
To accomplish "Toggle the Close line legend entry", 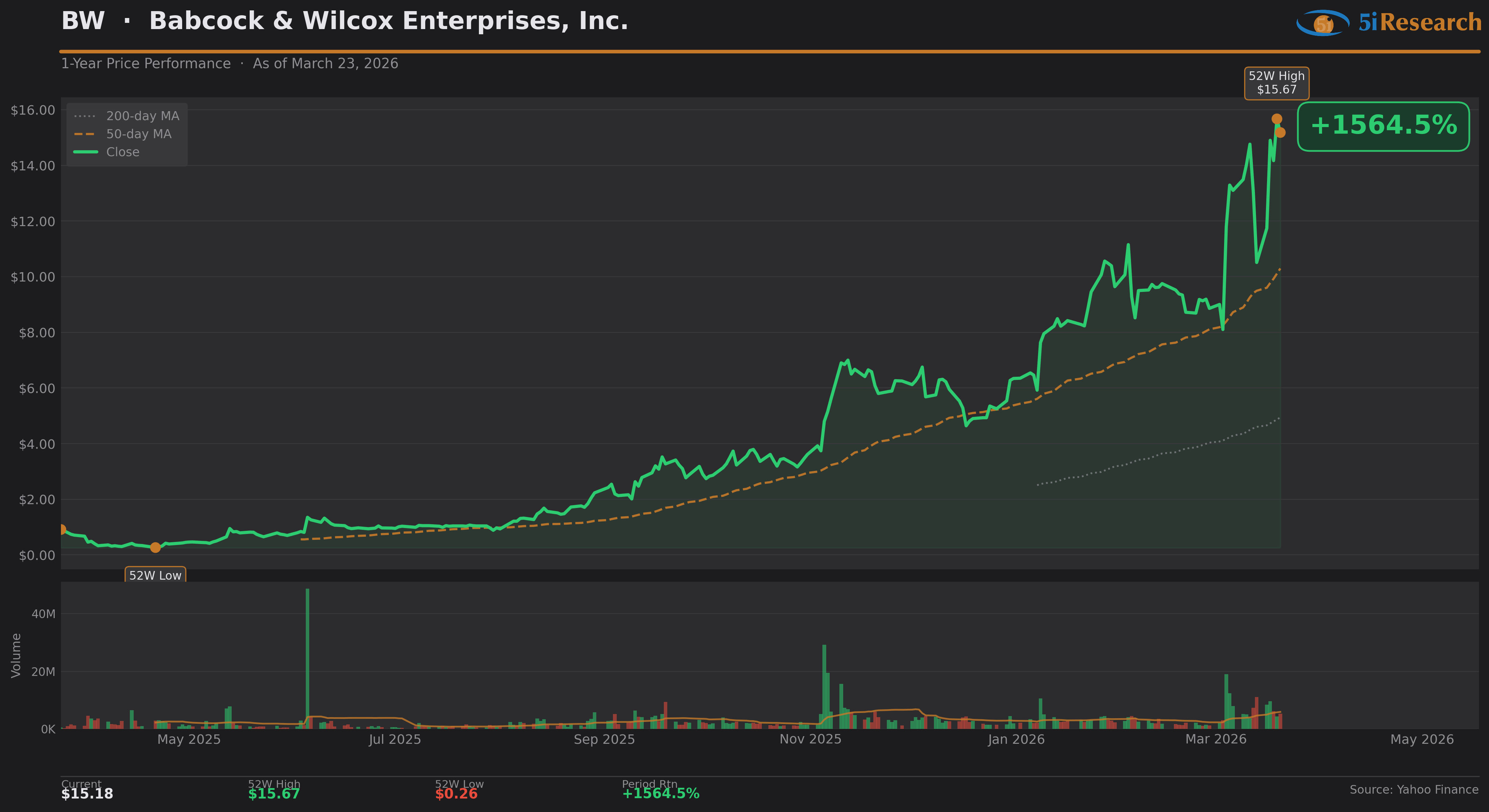I will click(x=123, y=152).
